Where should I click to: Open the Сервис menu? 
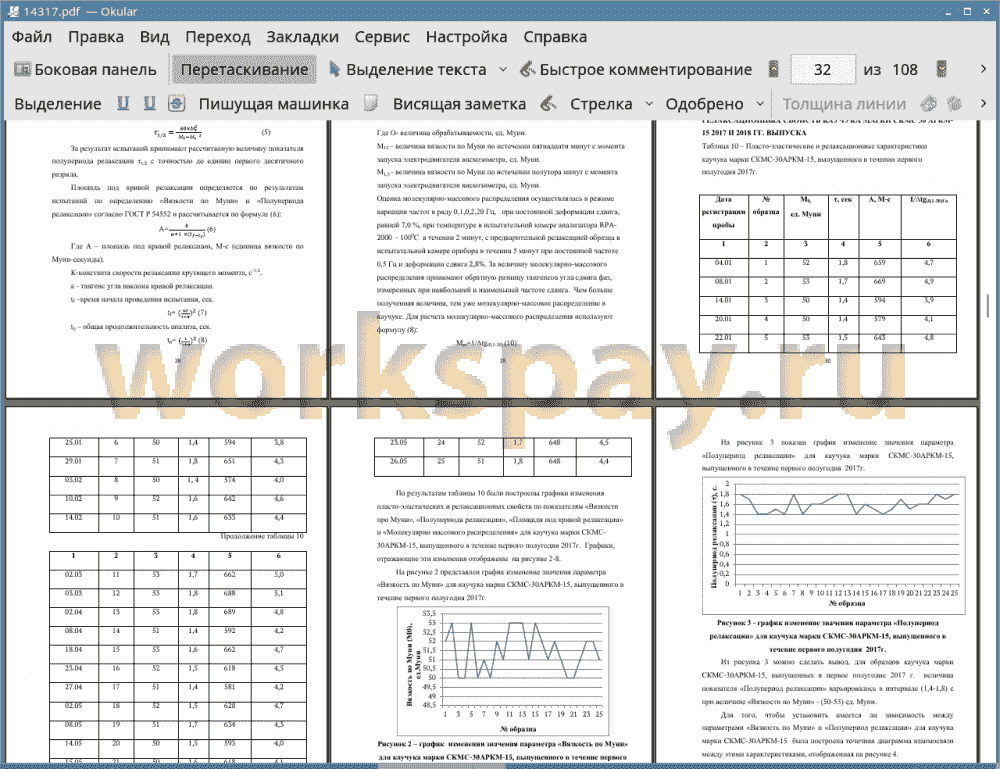tap(382, 37)
